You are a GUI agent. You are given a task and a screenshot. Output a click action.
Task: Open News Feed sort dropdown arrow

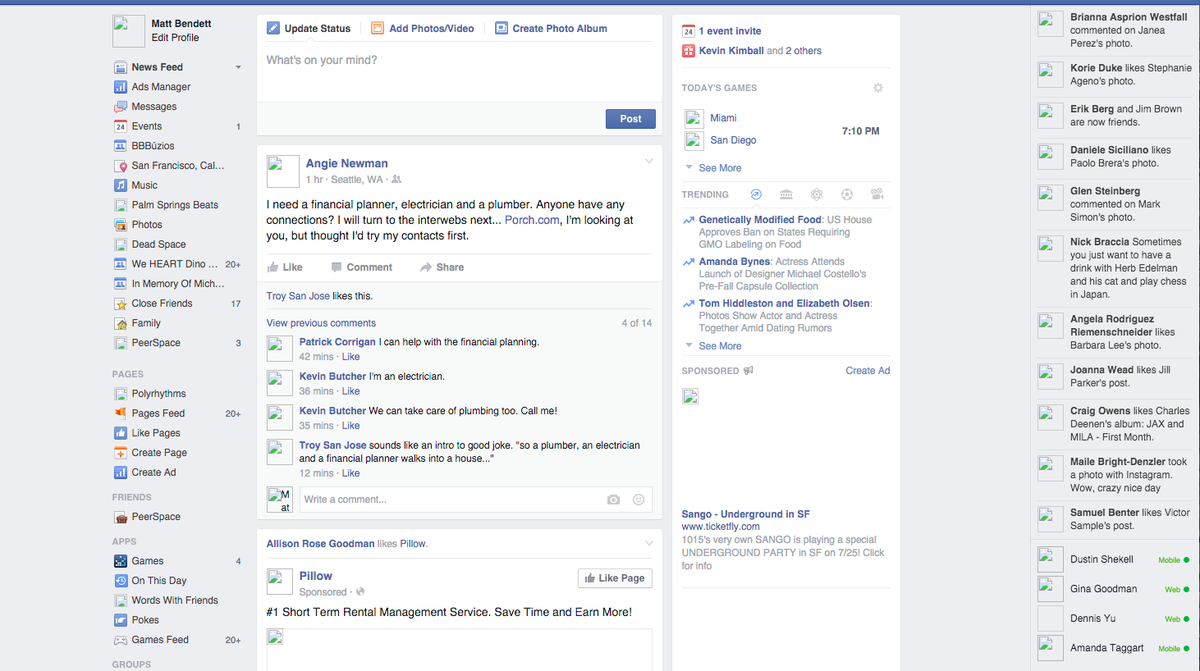(238, 67)
